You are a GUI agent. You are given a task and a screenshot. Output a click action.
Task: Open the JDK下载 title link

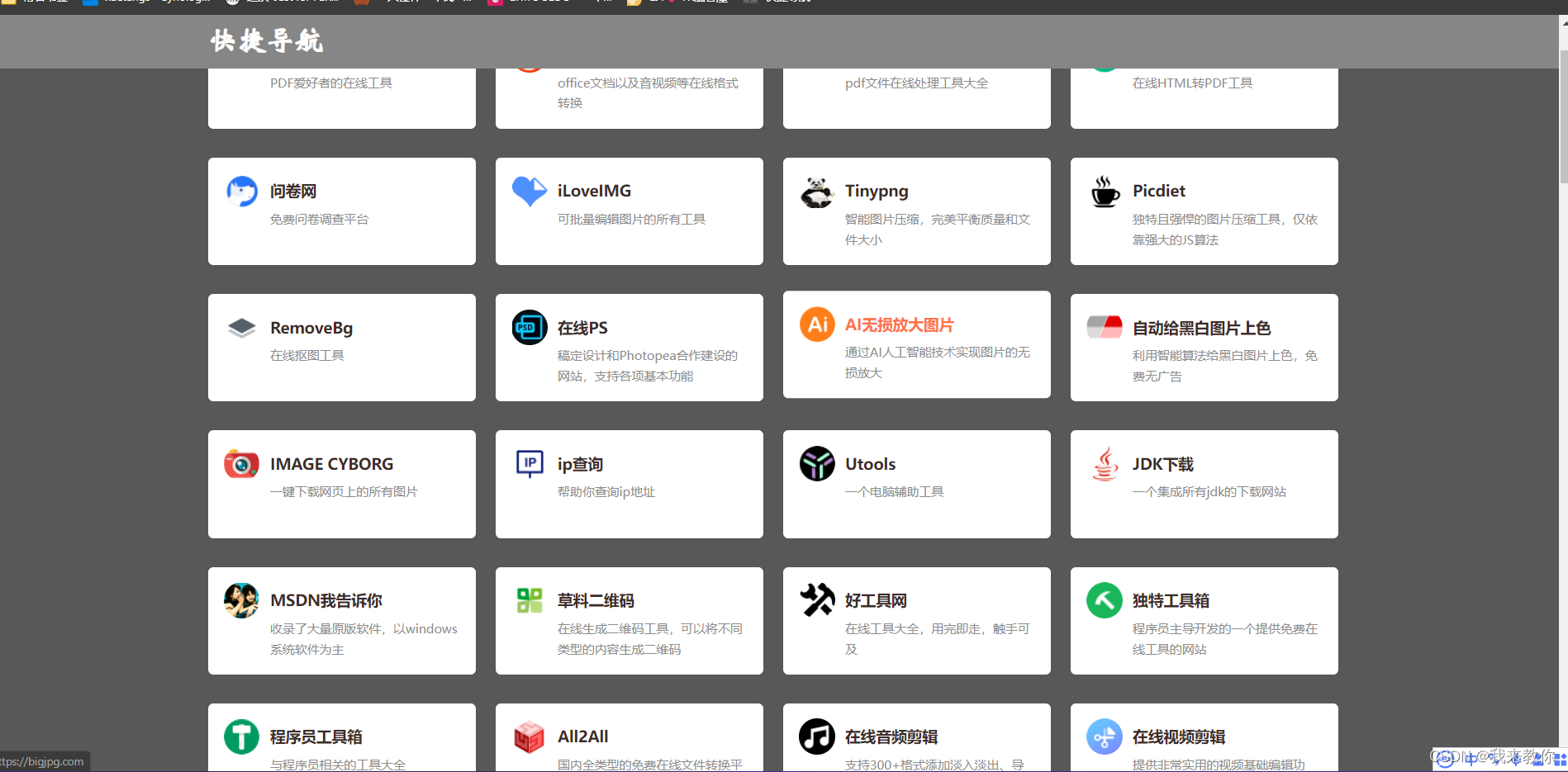1162,464
